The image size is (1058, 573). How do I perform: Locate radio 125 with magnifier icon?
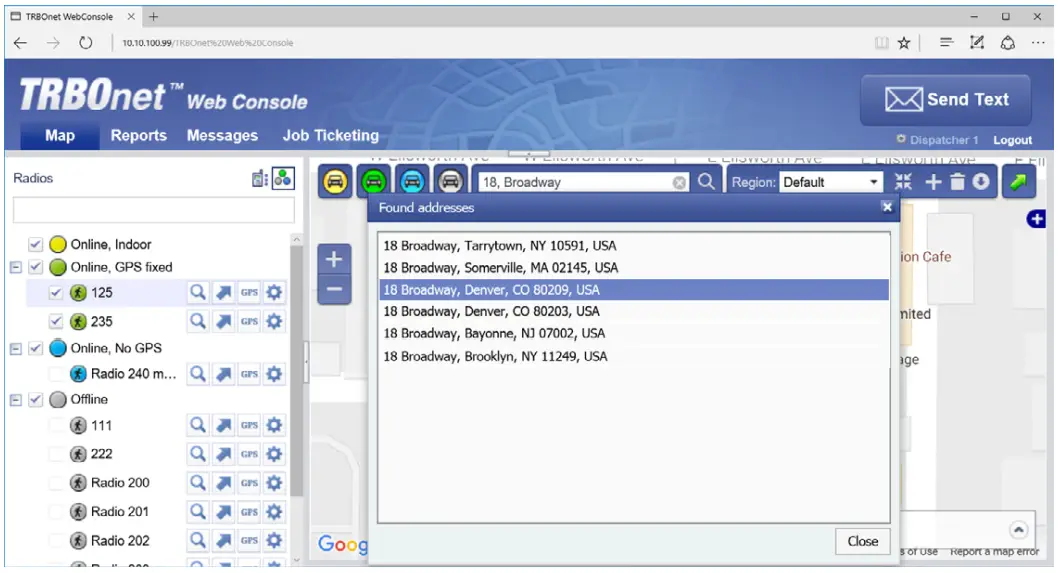[197, 292]
